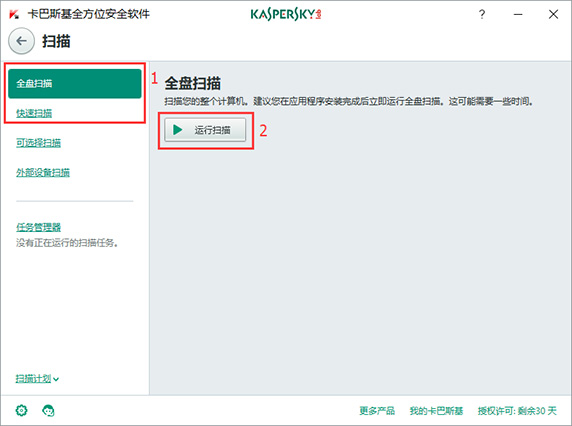Image resolution: width=572 pixels, height=426 pixels.
Task: Open help with the question mark icon
Action: pyautogui.click(x=482, y=14)
